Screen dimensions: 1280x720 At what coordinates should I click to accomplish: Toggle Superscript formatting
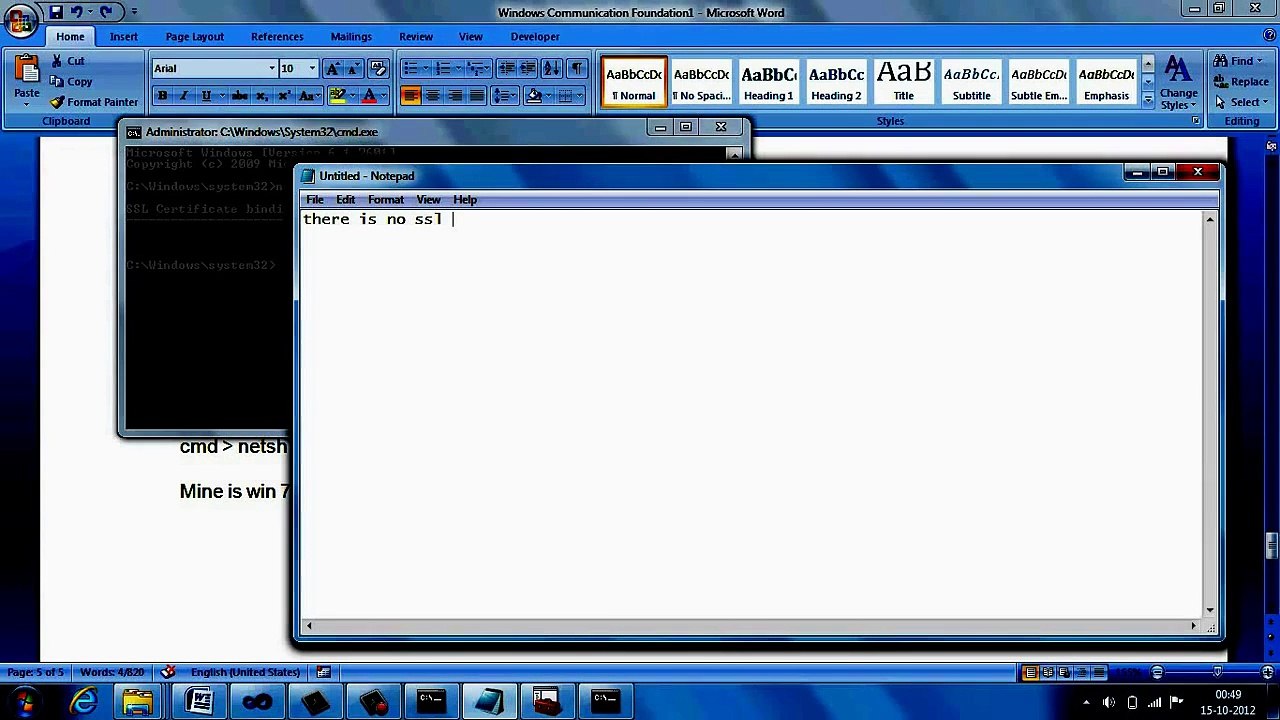tap(284, 96)
